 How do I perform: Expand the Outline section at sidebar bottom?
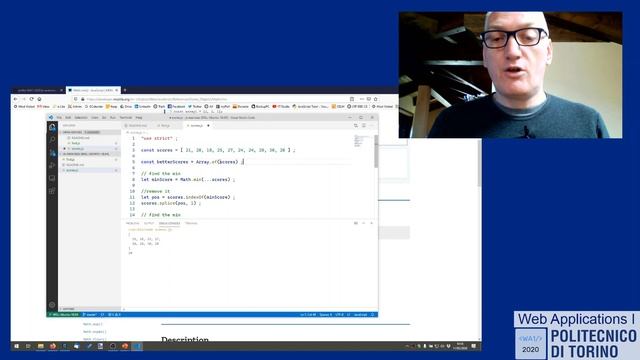[90, 309]
